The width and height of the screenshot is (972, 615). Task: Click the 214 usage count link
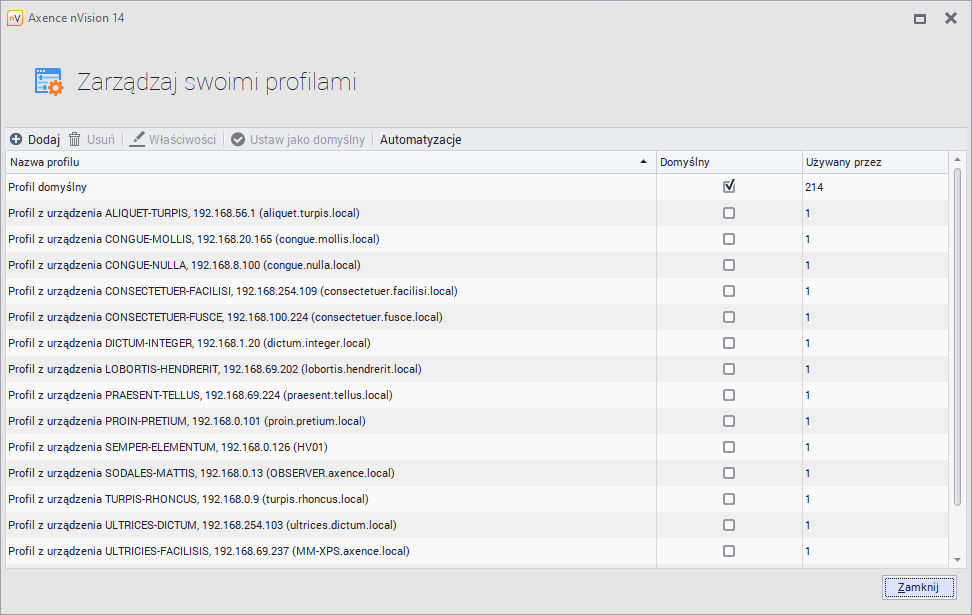[x=812, y=187]
